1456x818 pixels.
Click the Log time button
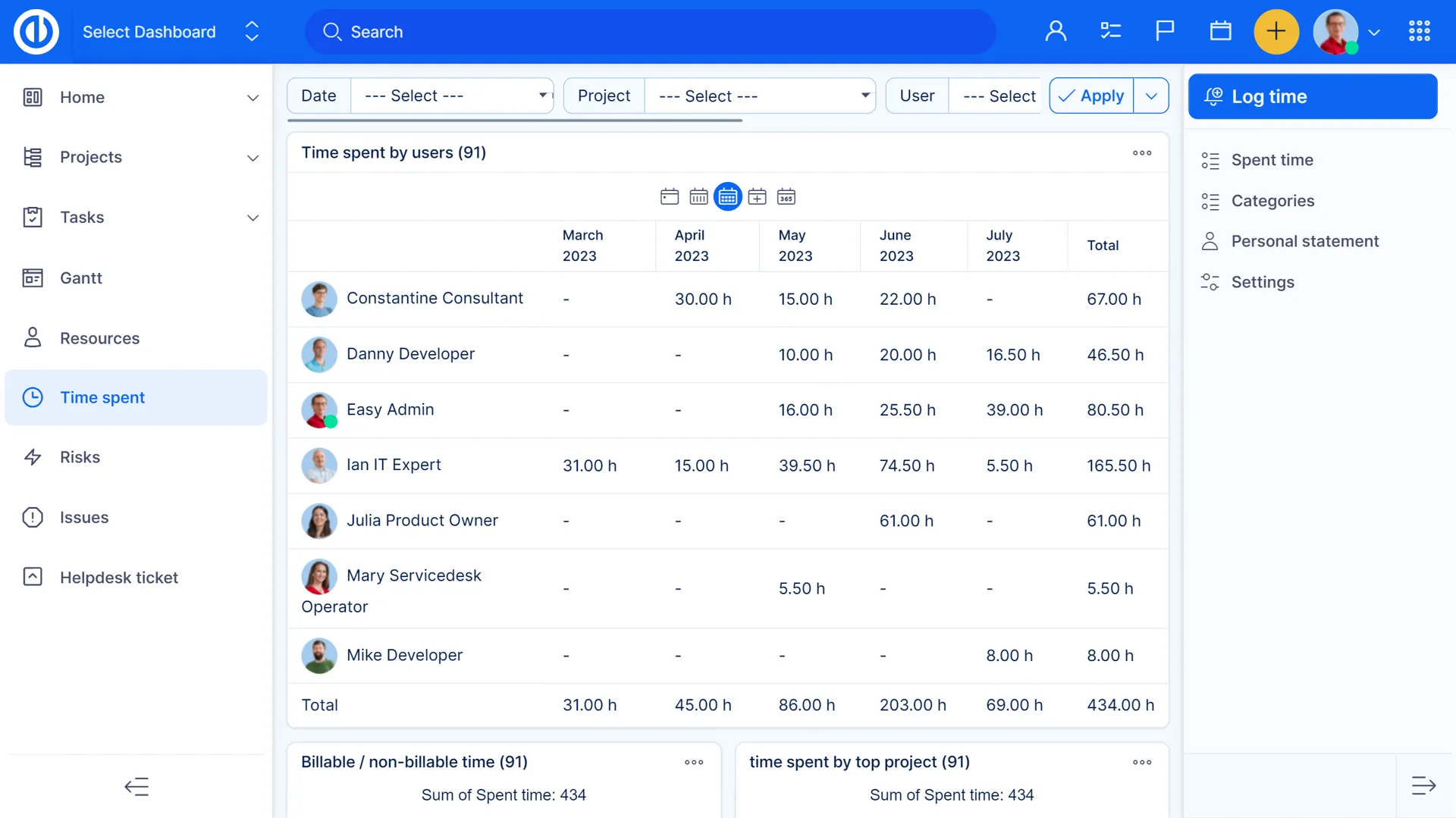coord(1313,96)
